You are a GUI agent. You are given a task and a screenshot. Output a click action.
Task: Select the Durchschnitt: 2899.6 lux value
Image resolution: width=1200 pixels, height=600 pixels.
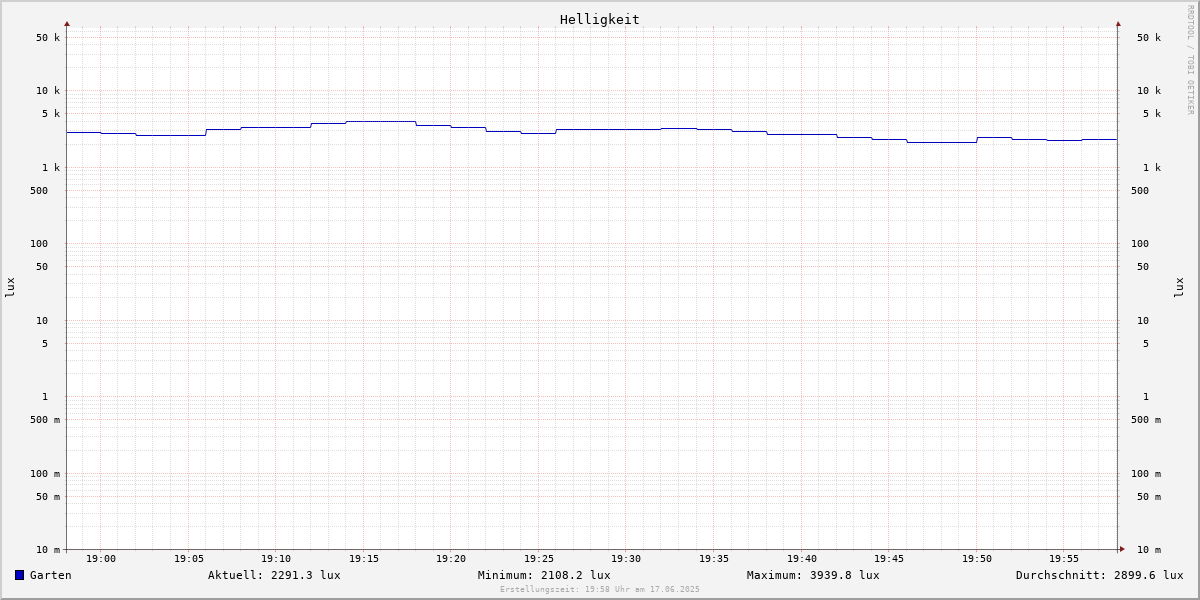click(1100, 575)
